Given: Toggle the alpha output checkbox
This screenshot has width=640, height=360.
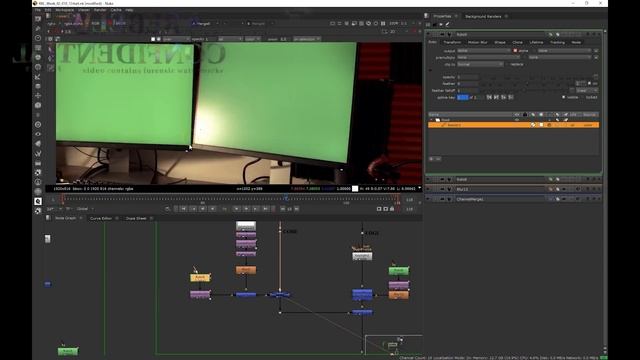Looking at the screenshot, I should [515, 51].
